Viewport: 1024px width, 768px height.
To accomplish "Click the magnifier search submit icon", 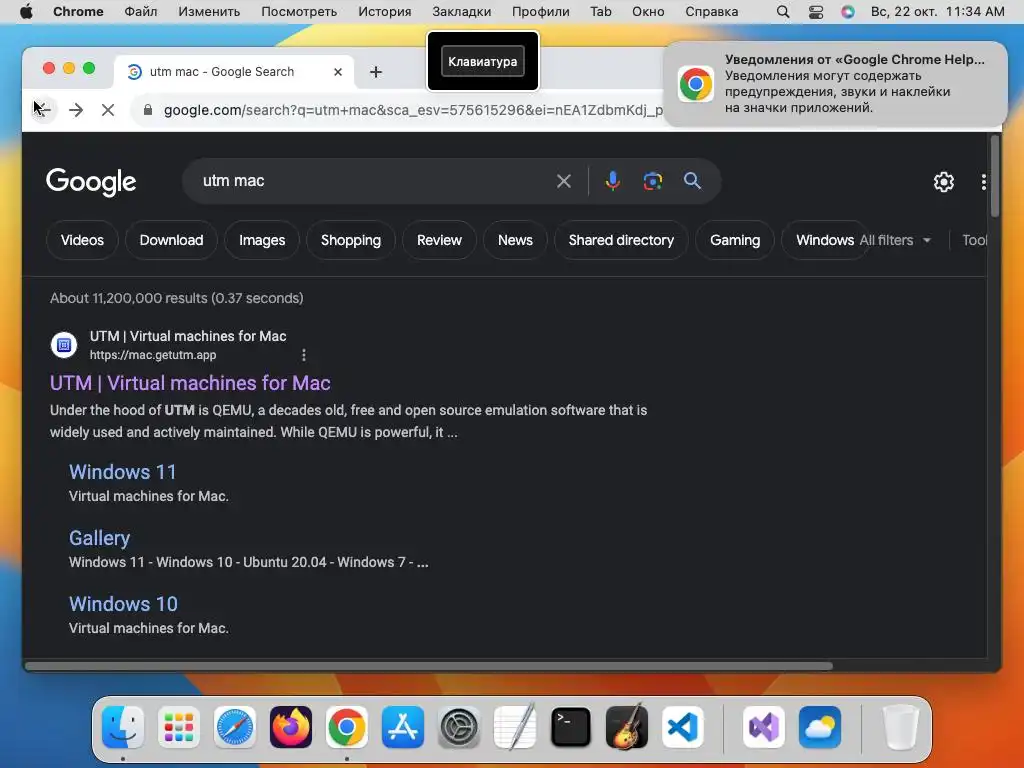I will [692, 181].
